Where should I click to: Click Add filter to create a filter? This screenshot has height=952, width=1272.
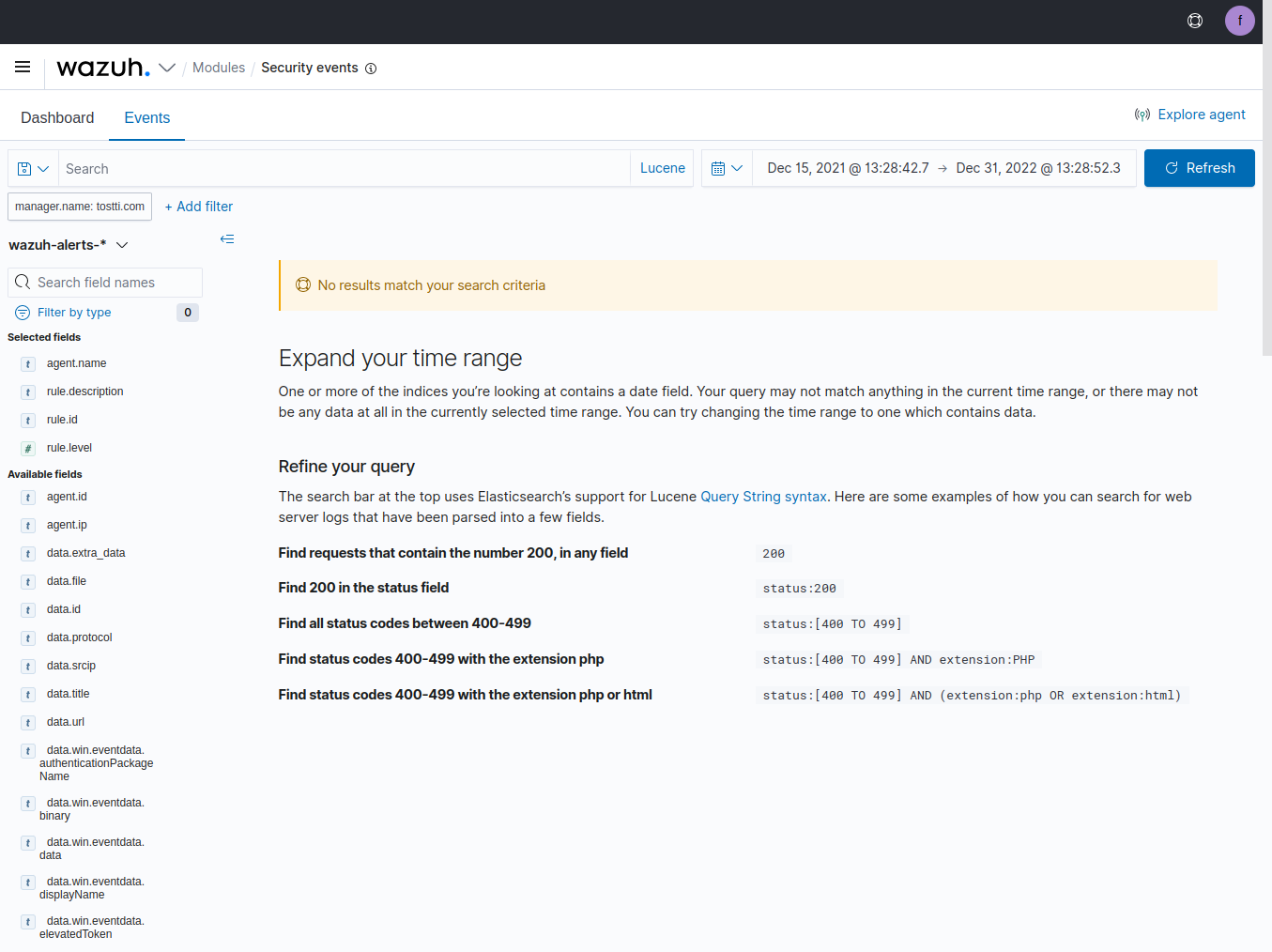(x=198, y=206)
